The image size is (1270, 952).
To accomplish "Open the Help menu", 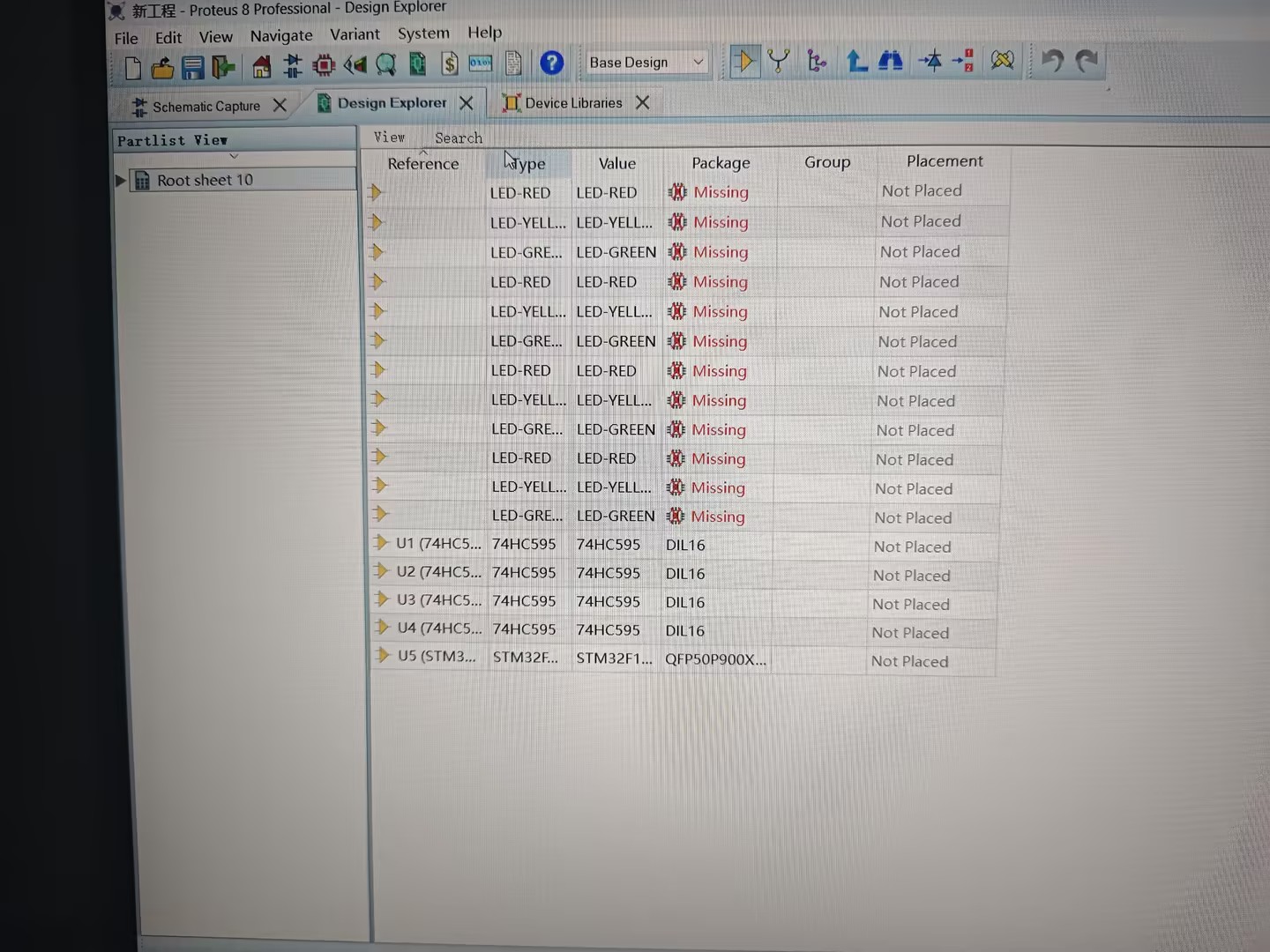I will (x=484, y=33).
